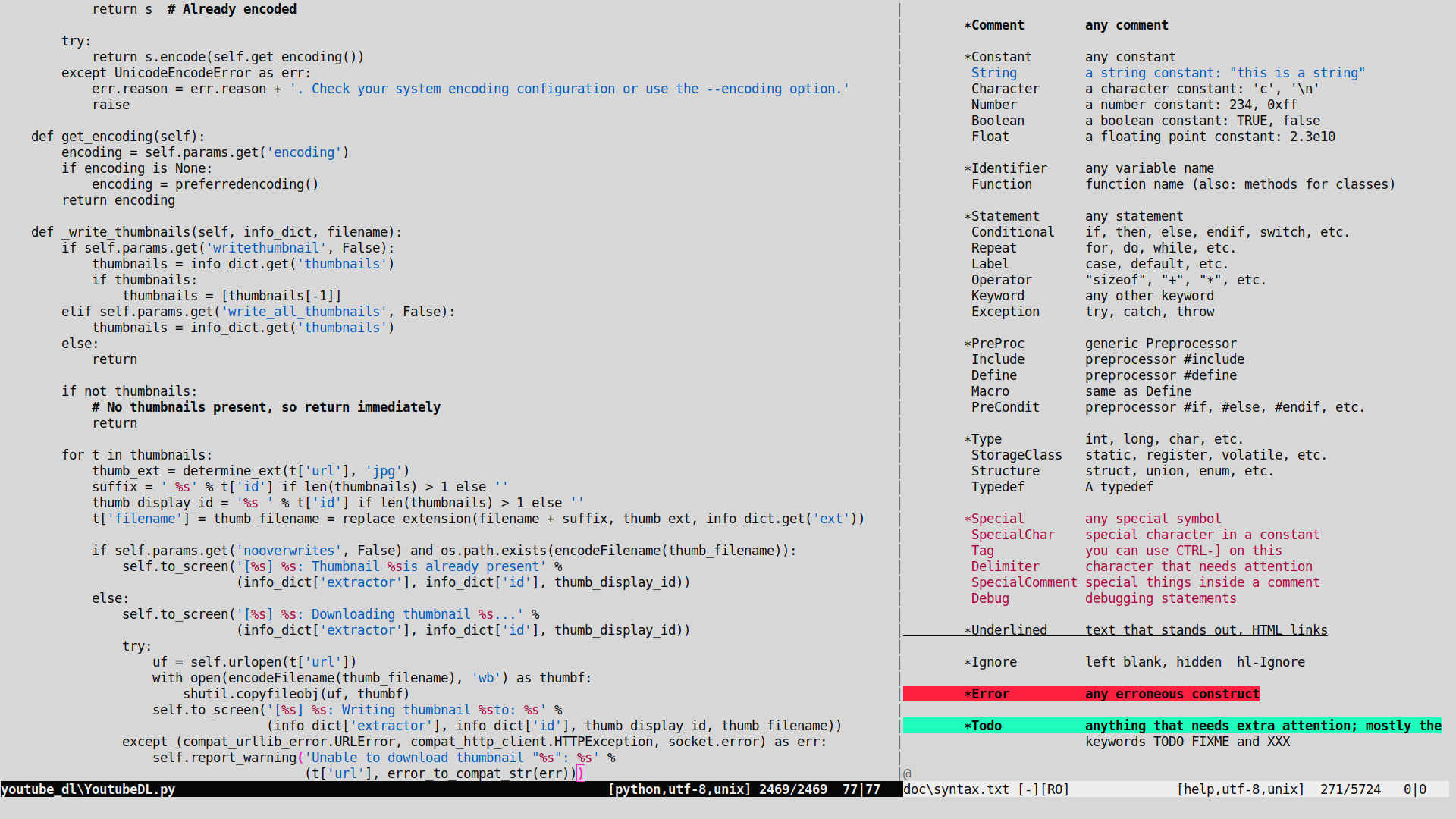
Task: Click the red '*Special' group heading
Action: 994,519
